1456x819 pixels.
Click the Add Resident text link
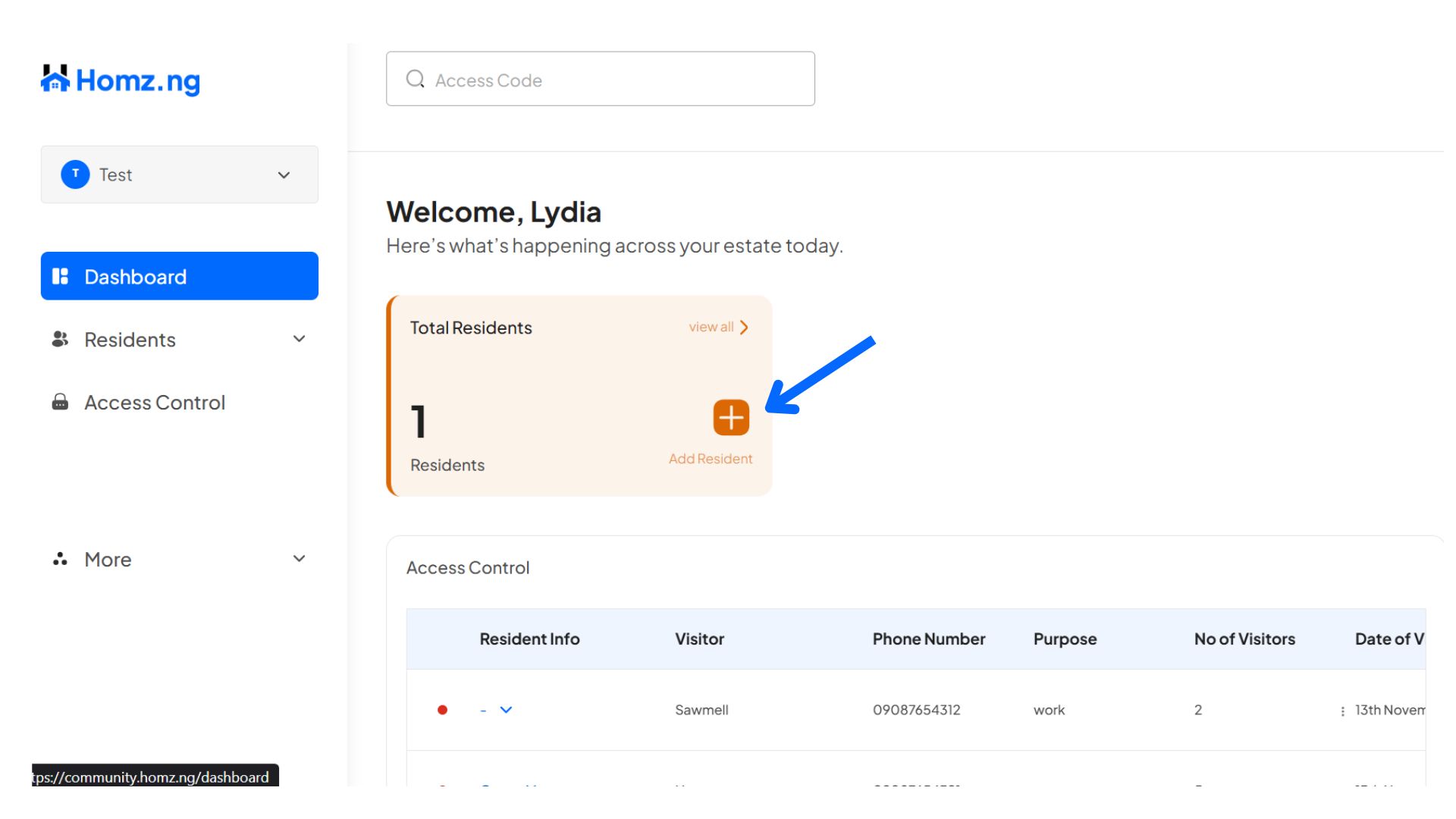click(711, 459)
